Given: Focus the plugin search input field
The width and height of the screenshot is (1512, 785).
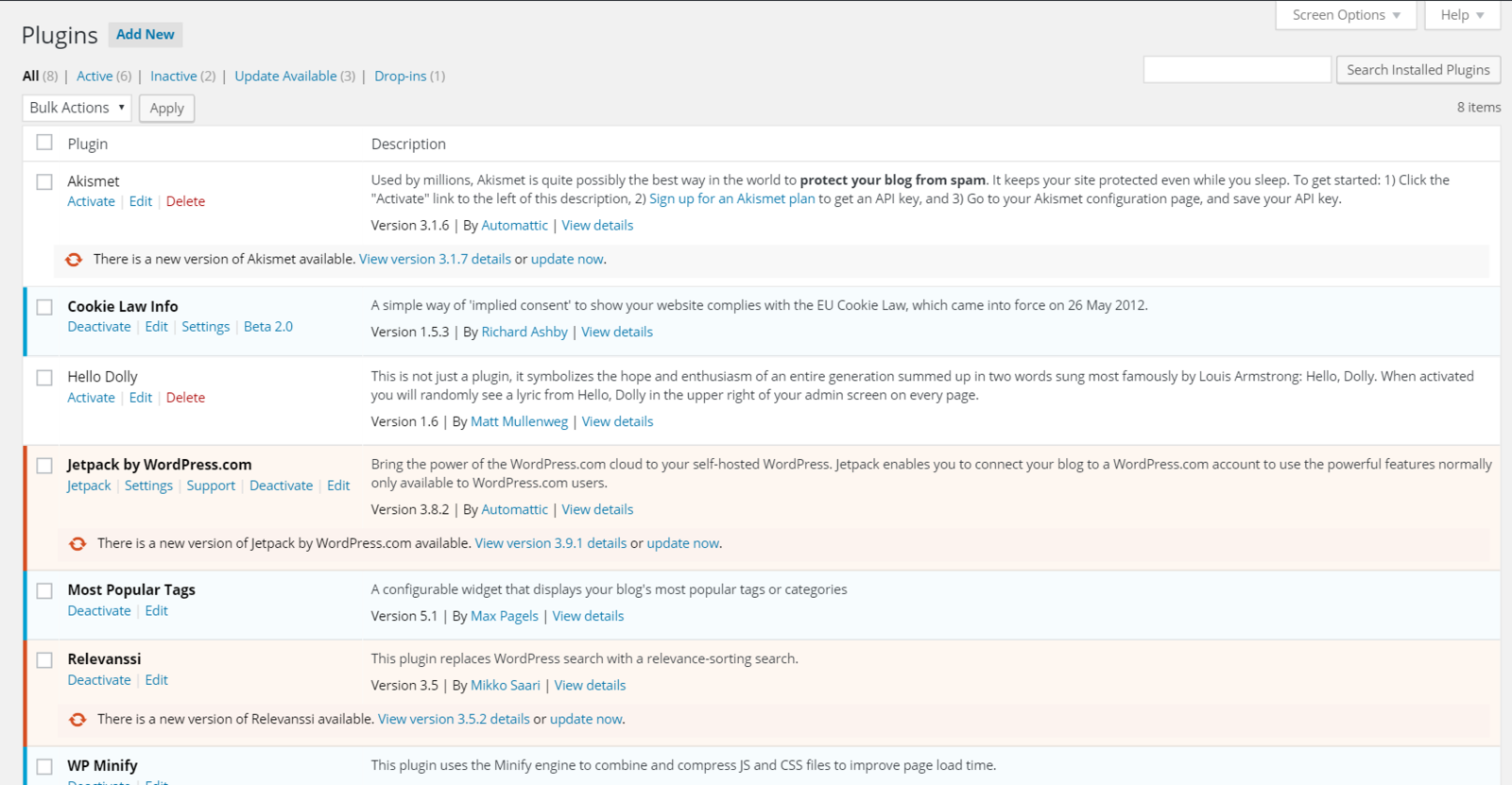Looking at the screenshot, I should 1237,70.
